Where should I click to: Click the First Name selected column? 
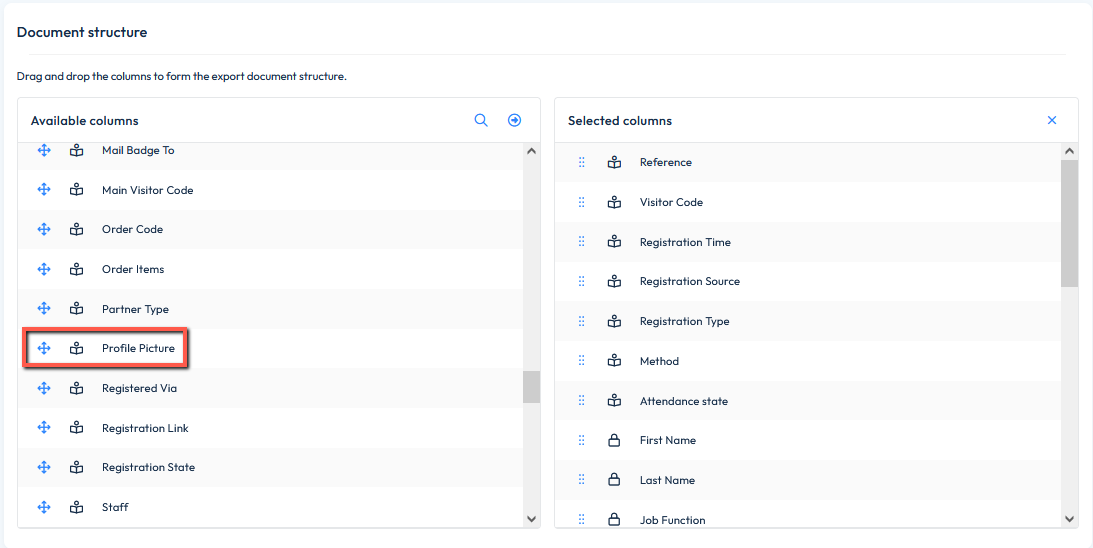coord(808,440)
